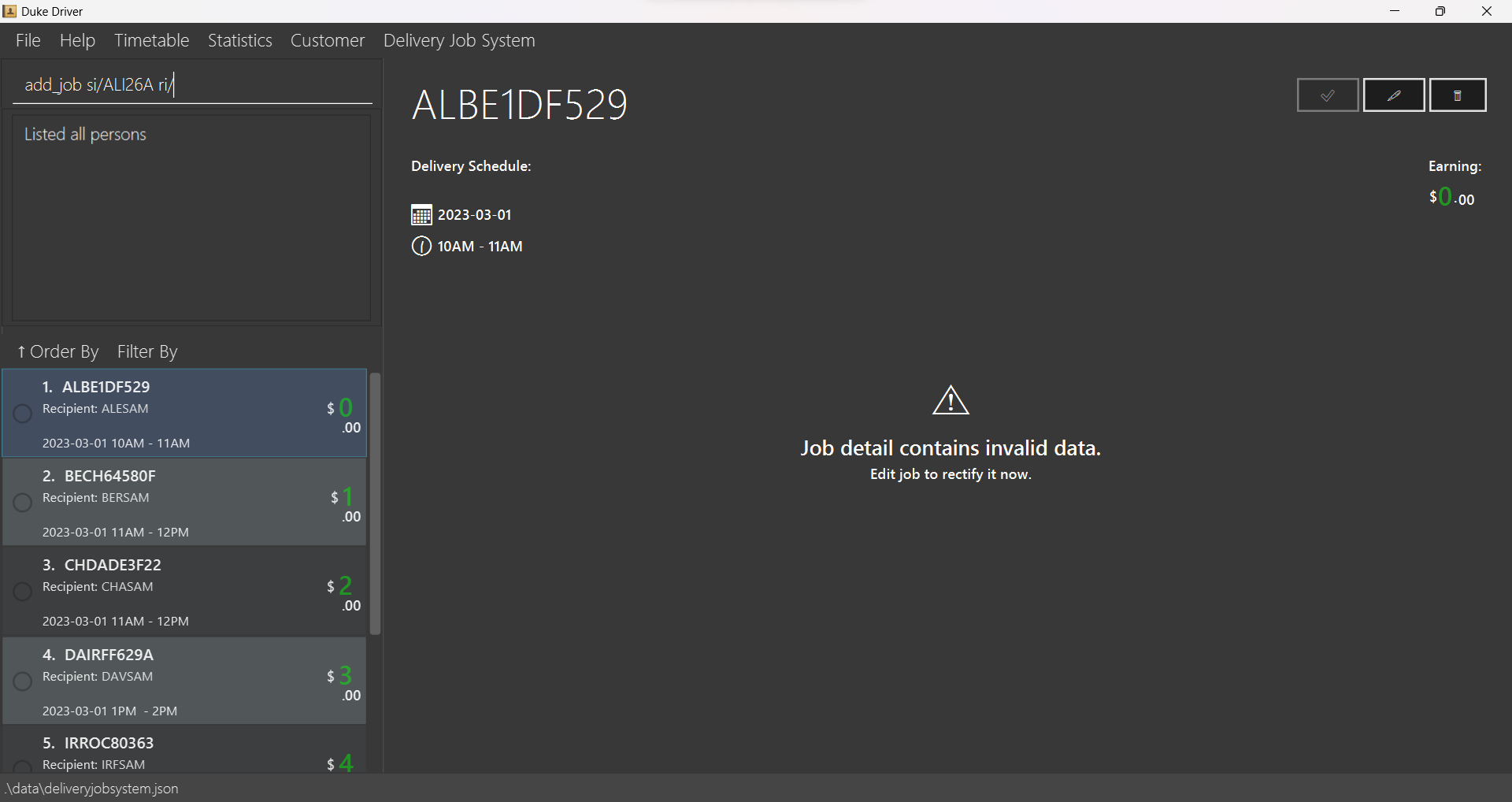Viewport: 1512px width, 802px height.
Task: Click 'Recipient: DAVSAM' text
Action: (98, 677)
